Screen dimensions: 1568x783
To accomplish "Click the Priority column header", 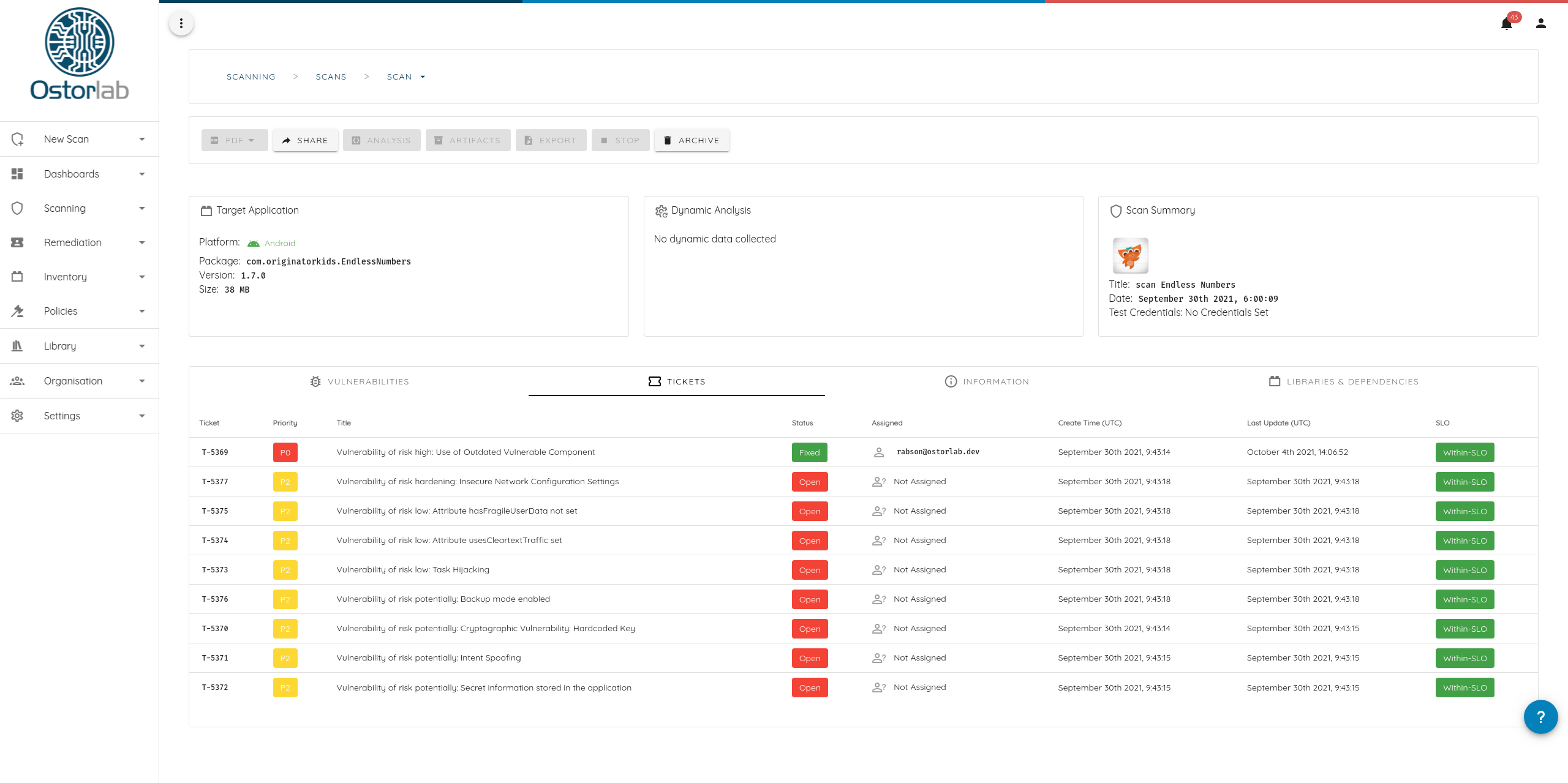I will [x=285, y=423].
